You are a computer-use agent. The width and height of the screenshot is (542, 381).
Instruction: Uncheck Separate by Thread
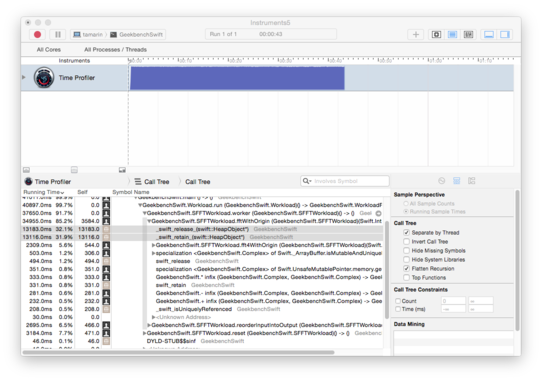406,232
